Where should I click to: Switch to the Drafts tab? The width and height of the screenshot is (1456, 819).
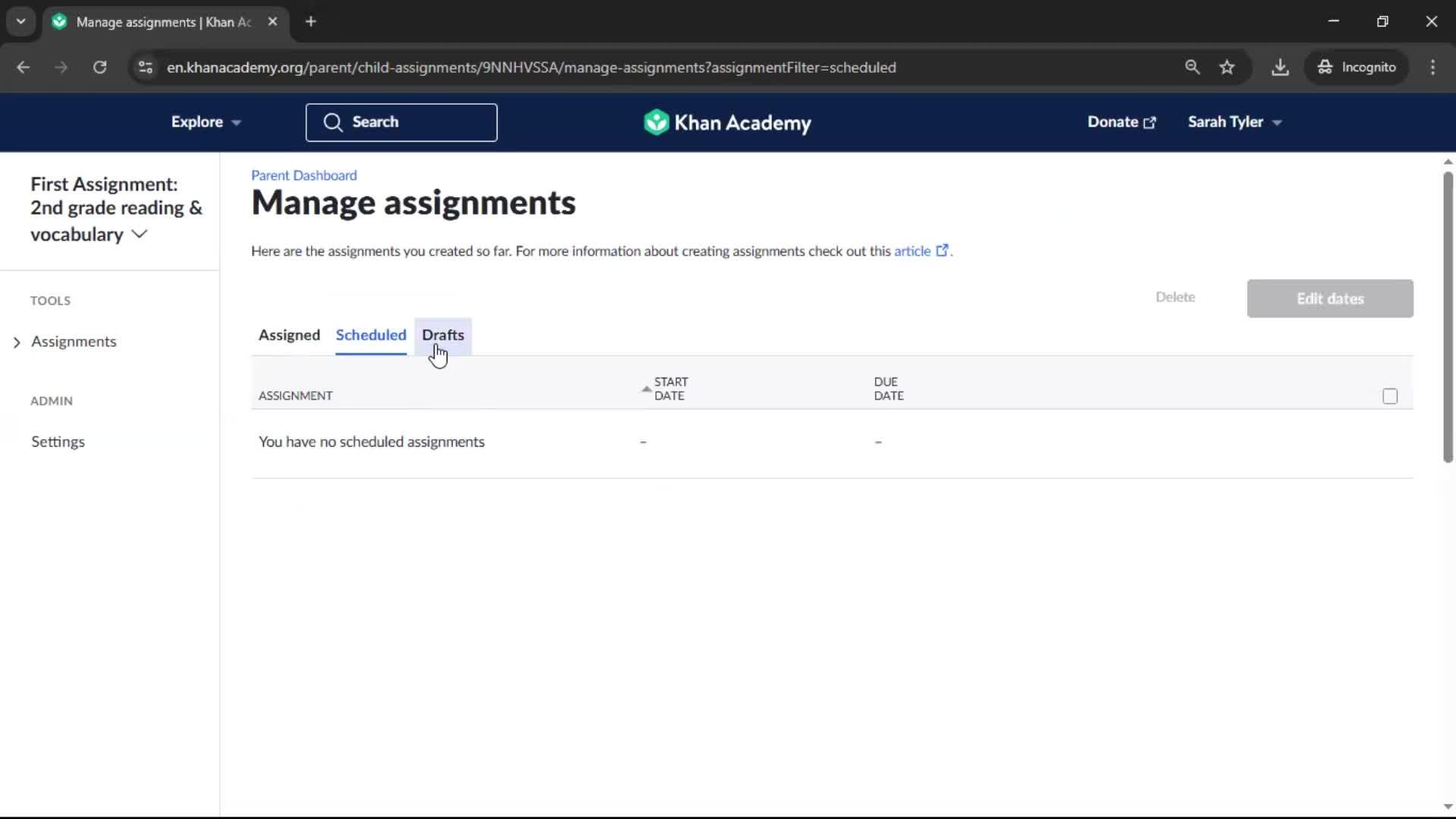tap(443, 335)
